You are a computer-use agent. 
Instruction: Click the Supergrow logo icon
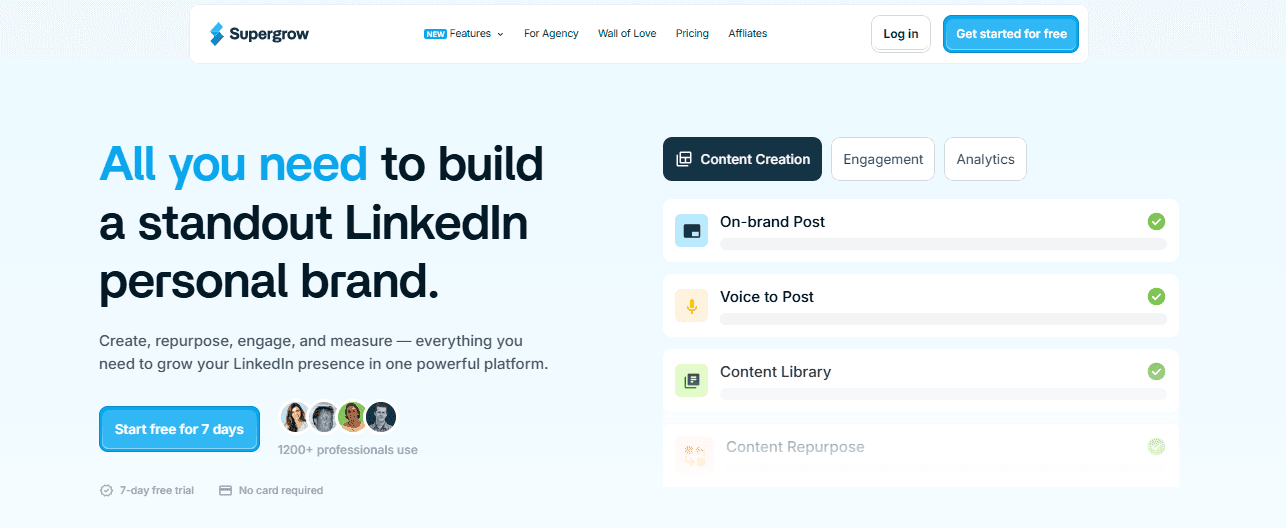pyautogui.click(x=217, y=34)
